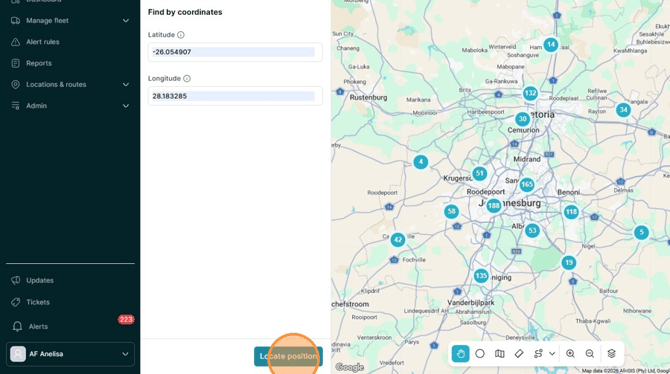Expand Locations & routes chevron
Screen dimensions: 670x374
click(126, 85)
